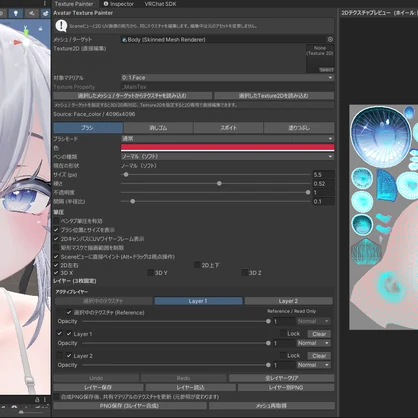Toggle scene lighting bulb icon
418x418 pixels.
(15, 13)
